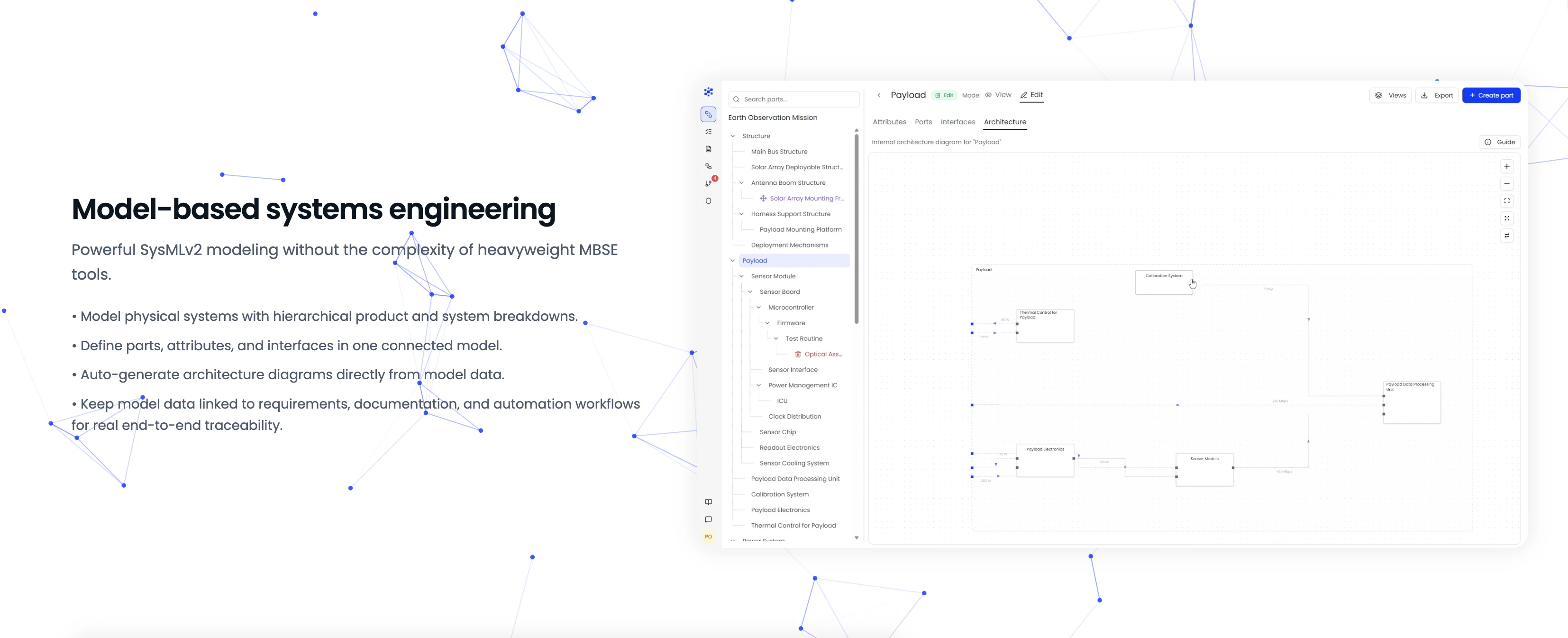Switch mode to Edit with pencil
The image size is (1568, 638).
[x=1032, y=95]
